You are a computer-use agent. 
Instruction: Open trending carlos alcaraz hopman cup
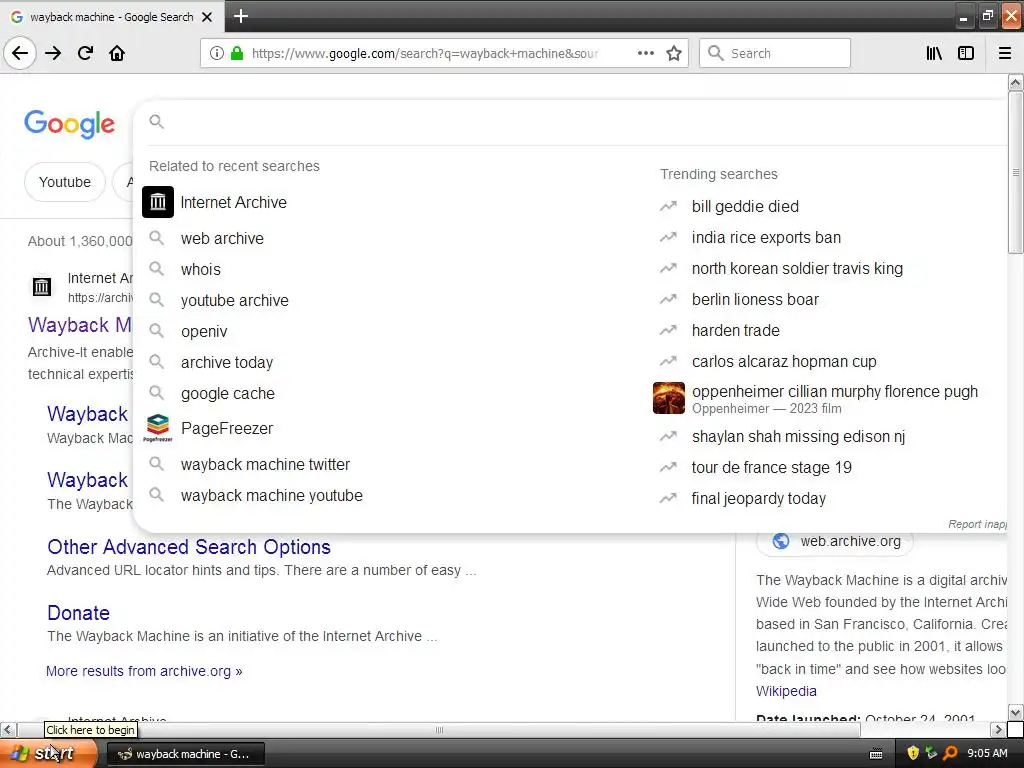784,362
